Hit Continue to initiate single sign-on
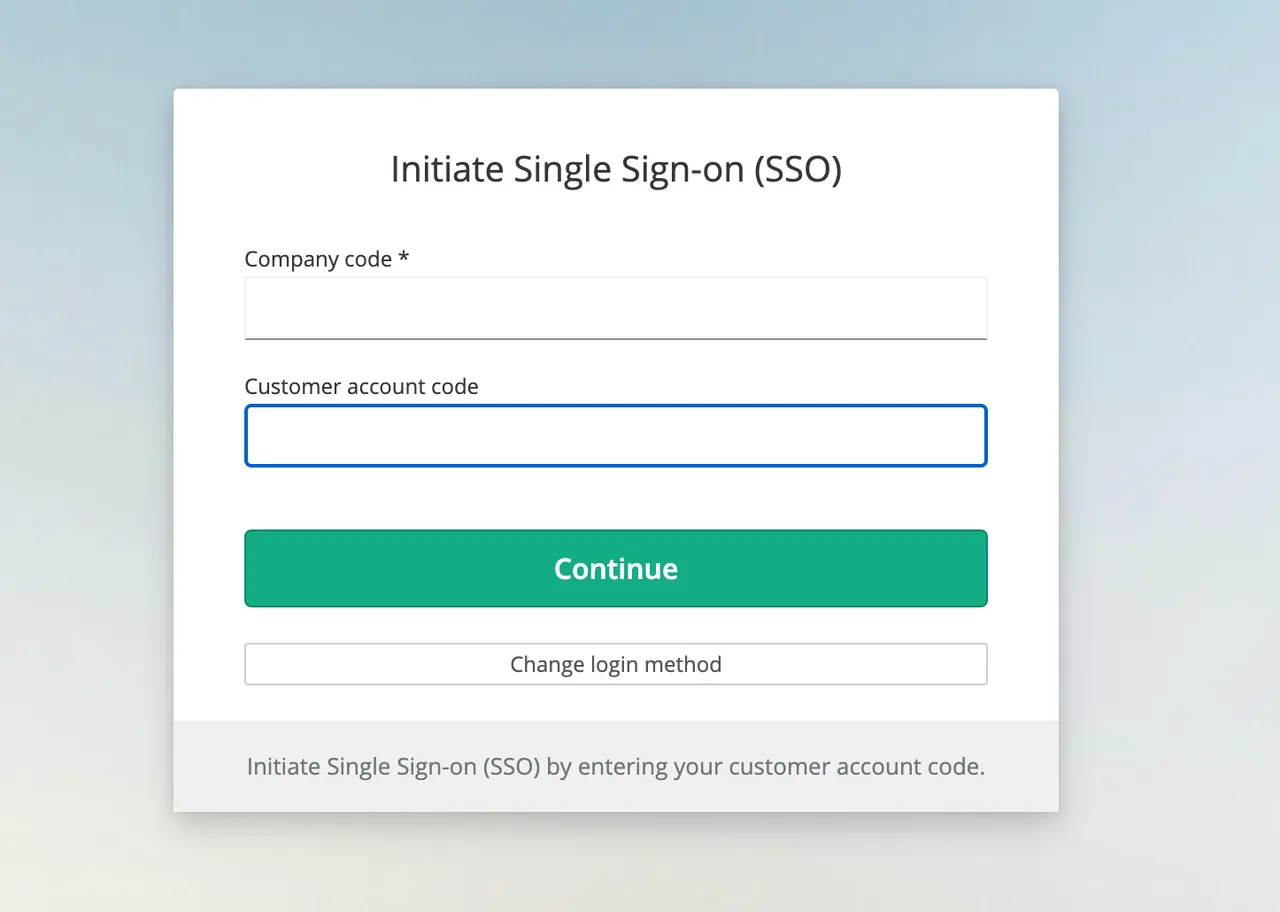The width and height of the screenshot is (1280, 912). pyautogui.click(x=615, y=568)
